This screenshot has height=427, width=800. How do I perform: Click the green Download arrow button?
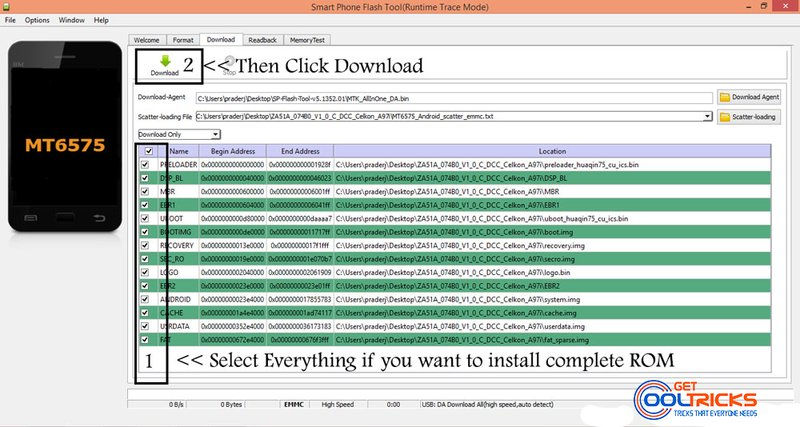pos(165,66)
